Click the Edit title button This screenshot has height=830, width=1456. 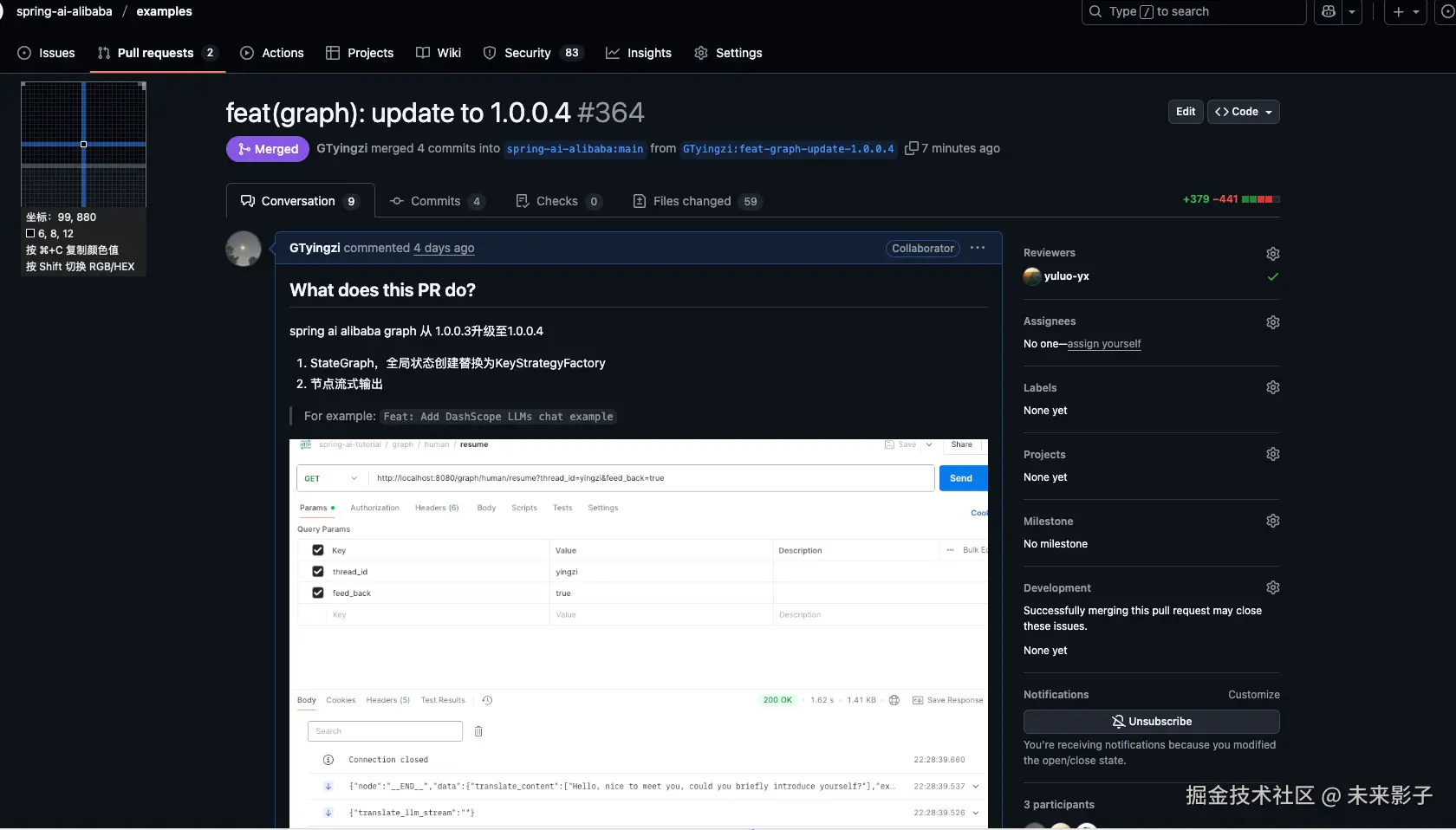coord(1186,112)
